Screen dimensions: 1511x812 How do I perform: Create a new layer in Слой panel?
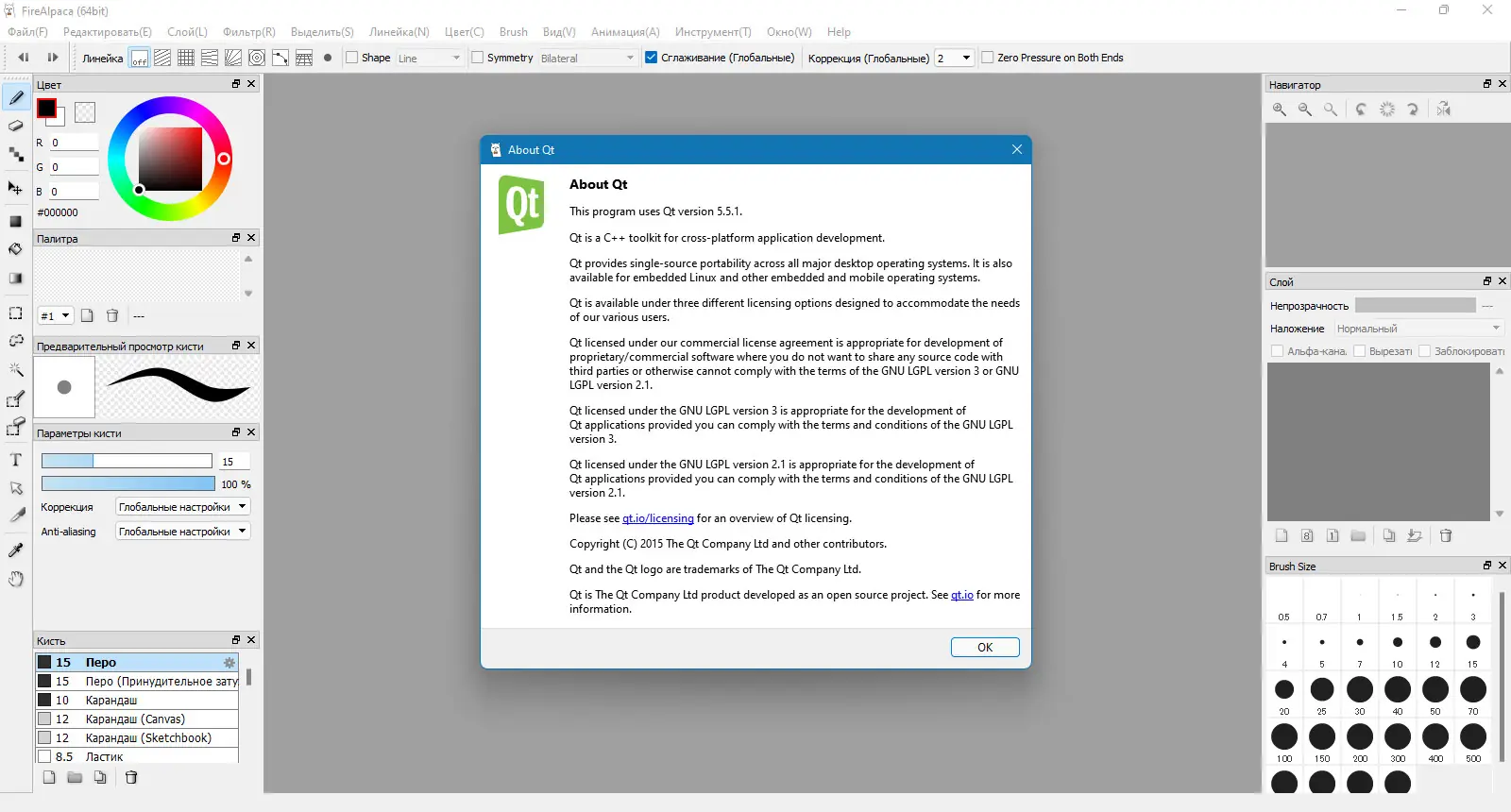[x=1282, y=535]
